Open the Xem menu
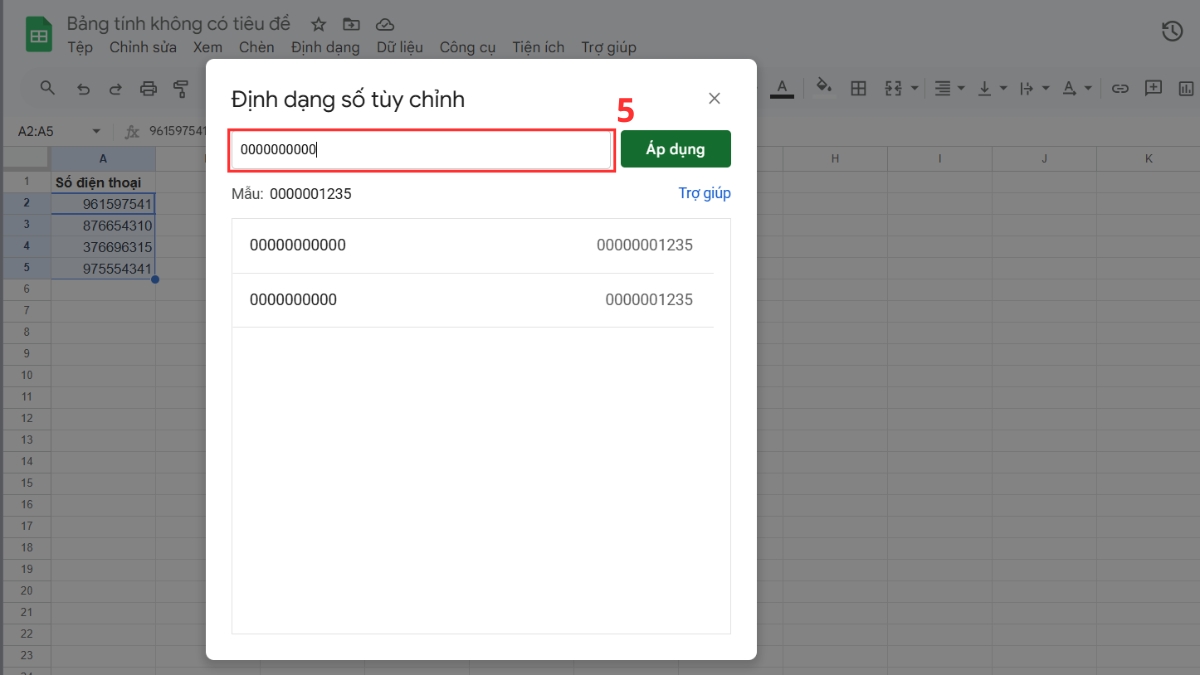1200x675 pixels. pos(208,47)
